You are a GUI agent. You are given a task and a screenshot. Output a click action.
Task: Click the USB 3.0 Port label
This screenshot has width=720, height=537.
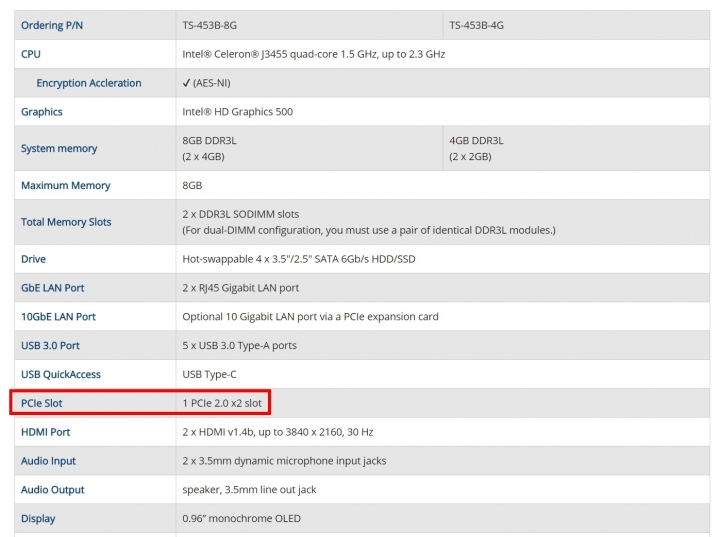pos(50,346)
